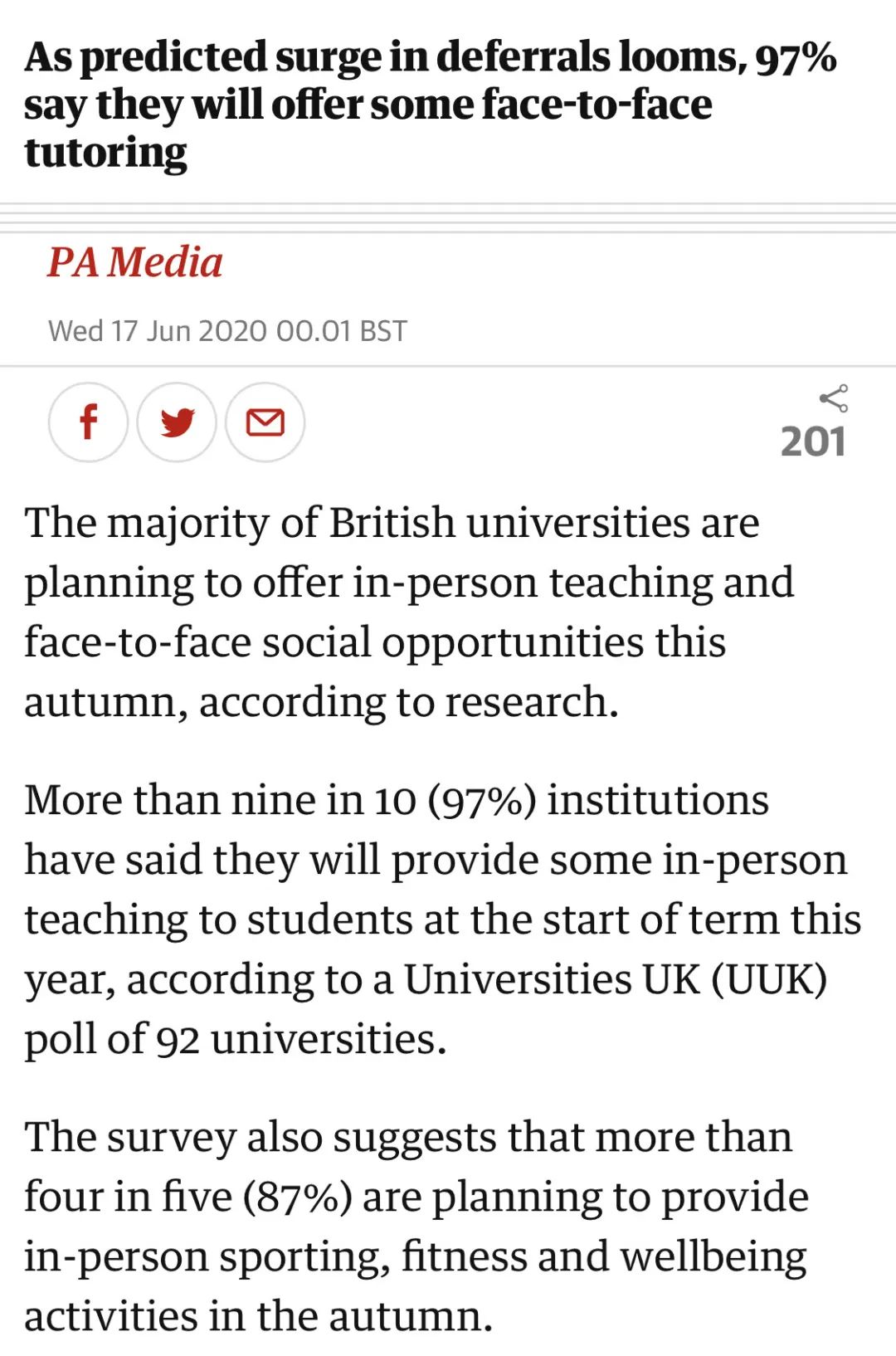This screenshot has width=896, height=1356.
Task: Tweet this article via Twitter icon
Action: tap(177, 422)
